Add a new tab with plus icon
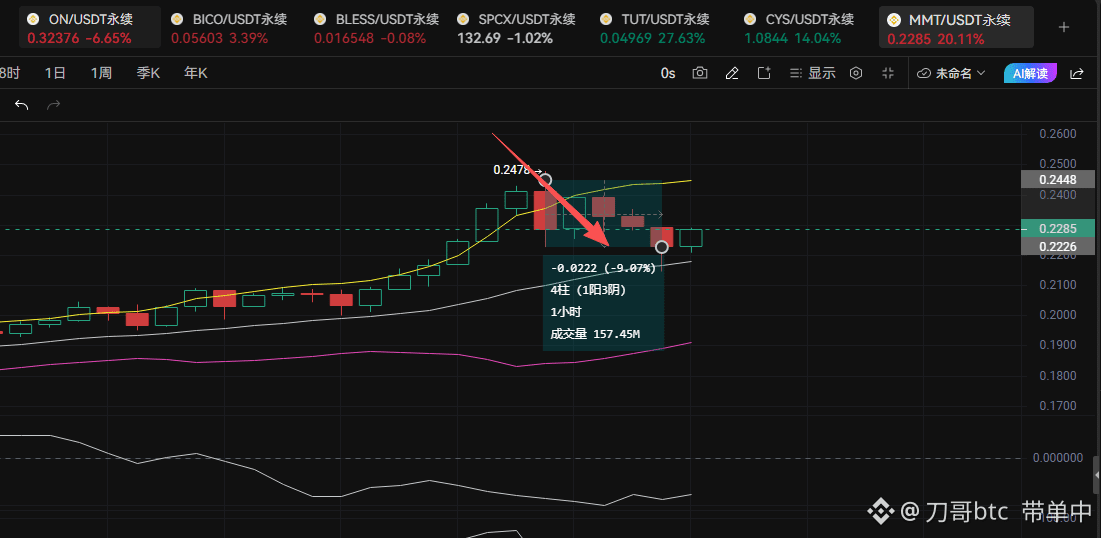1101x538 pixels. (1064, 27)
